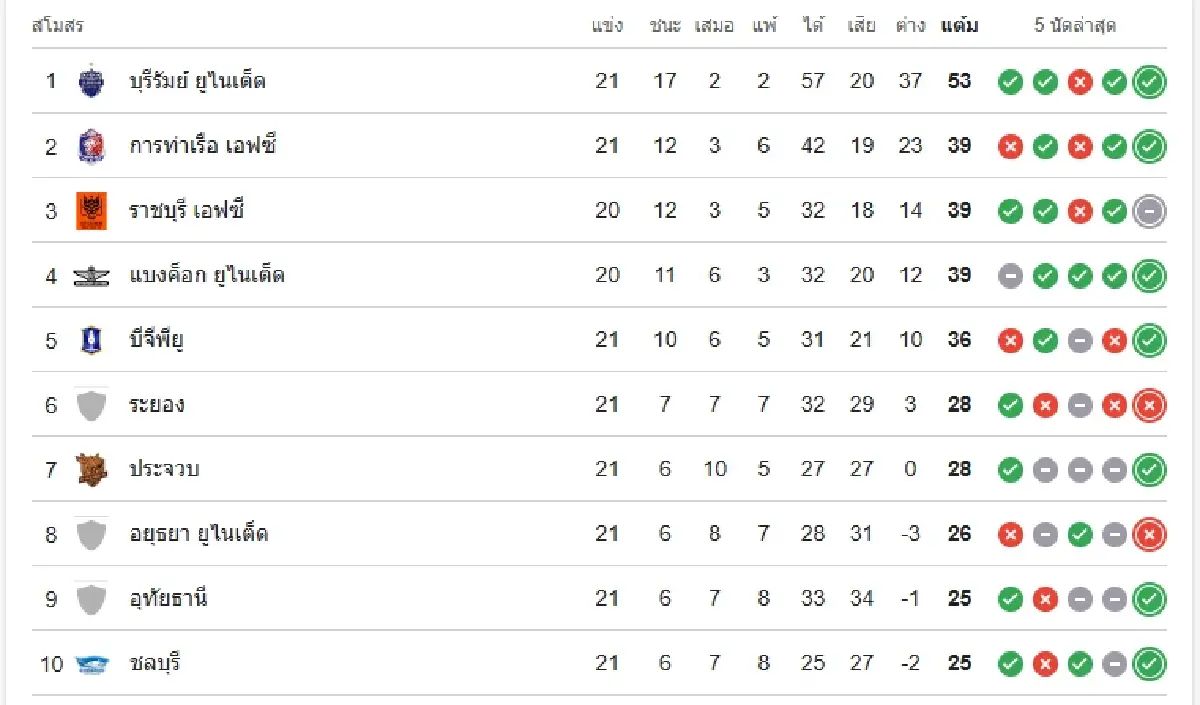Click the grey draw icon in Bangkok United's row
The width and height of the screenshot is (1200, 705).
1011,276
